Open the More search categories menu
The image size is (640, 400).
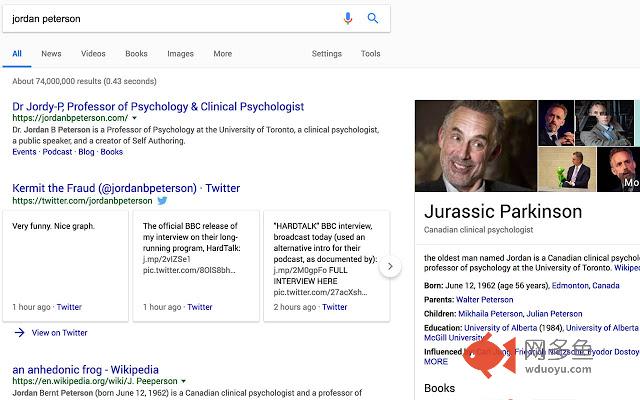[222, 53]
